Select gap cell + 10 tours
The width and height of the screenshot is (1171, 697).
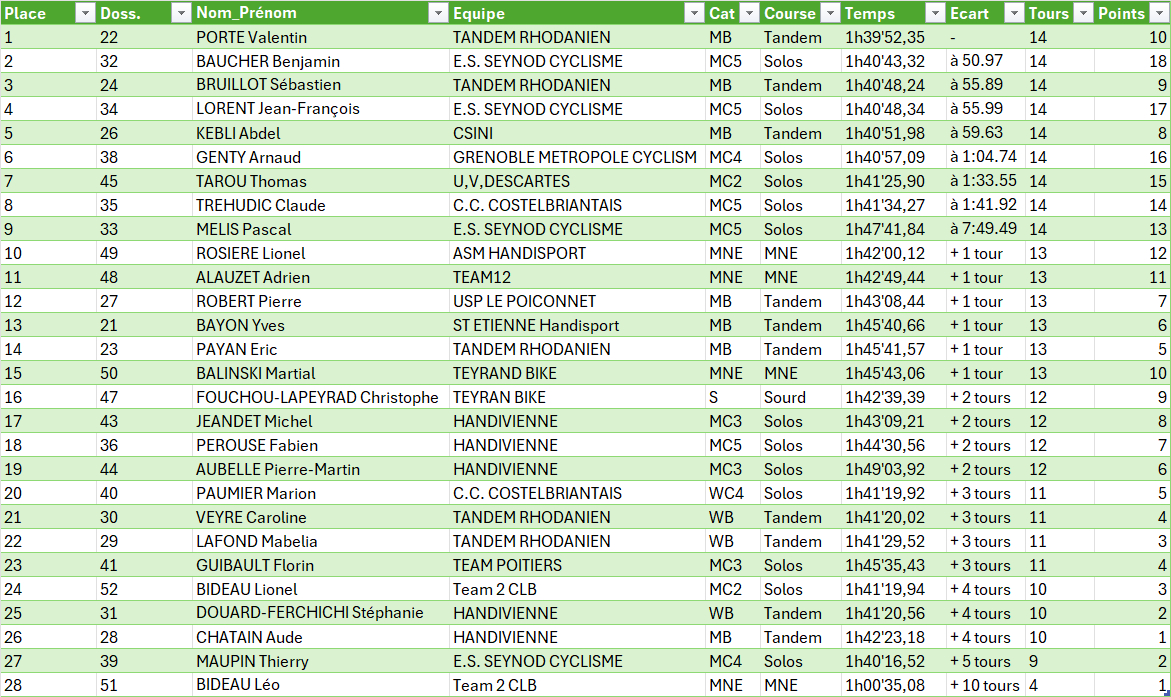[x=985, y=685]
